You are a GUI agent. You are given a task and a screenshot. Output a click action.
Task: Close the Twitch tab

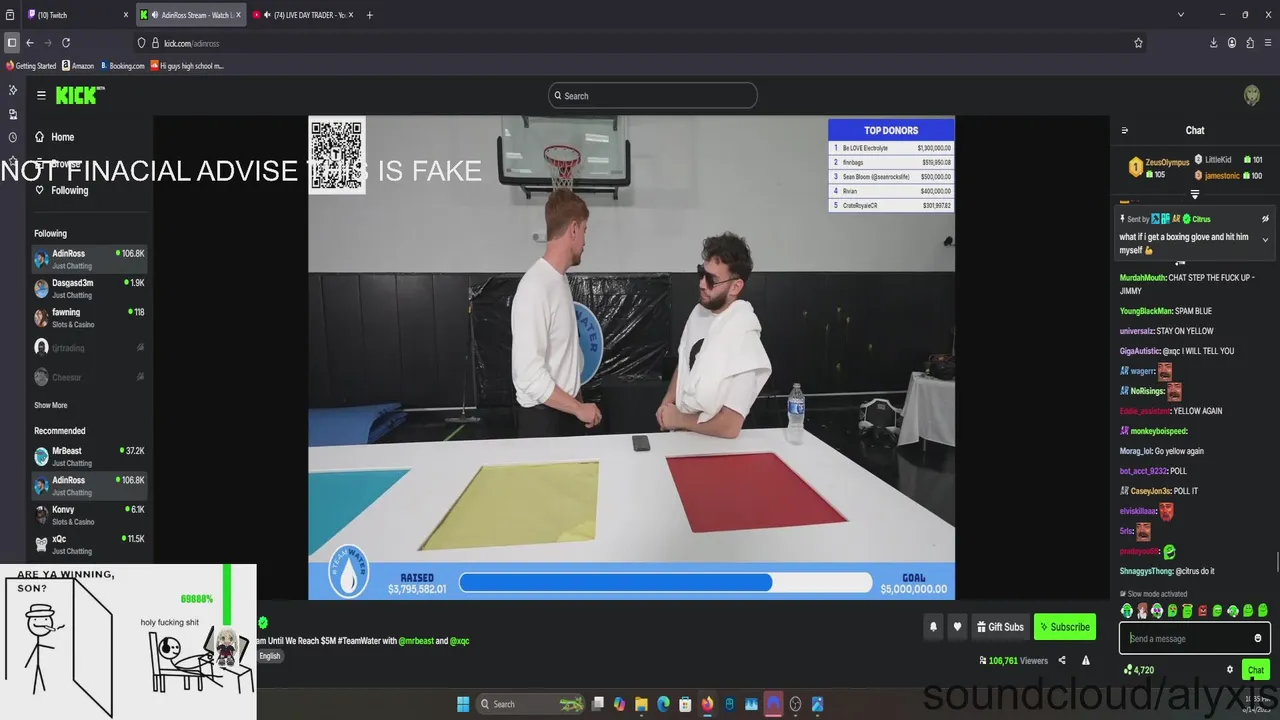point(126,15)
